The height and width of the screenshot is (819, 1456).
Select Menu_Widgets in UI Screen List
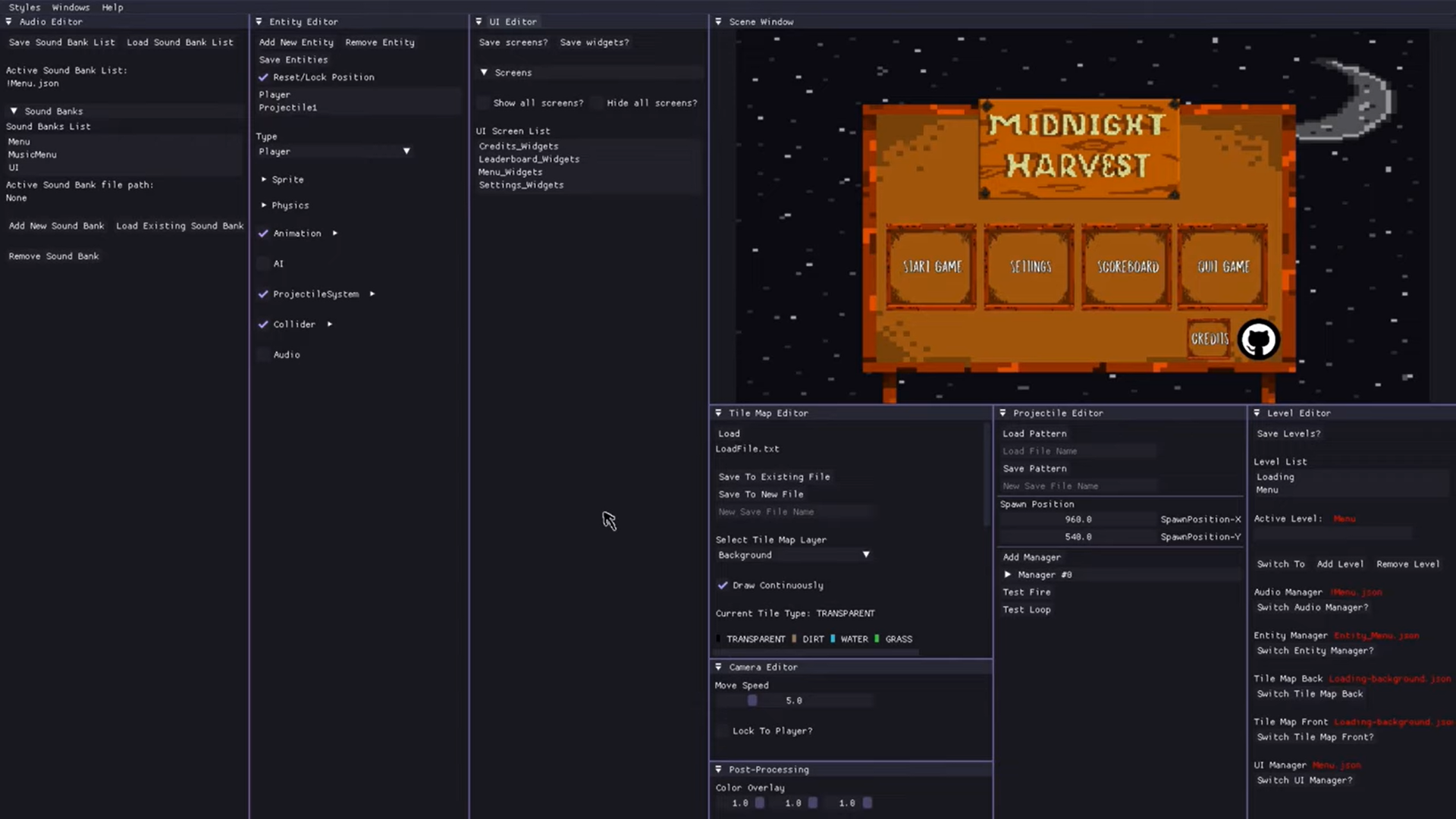point(510,172)
